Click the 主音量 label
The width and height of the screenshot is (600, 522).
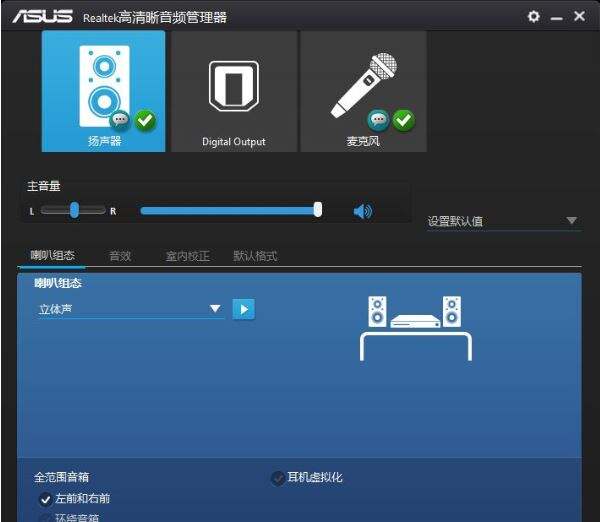click(x=43, y=186)
